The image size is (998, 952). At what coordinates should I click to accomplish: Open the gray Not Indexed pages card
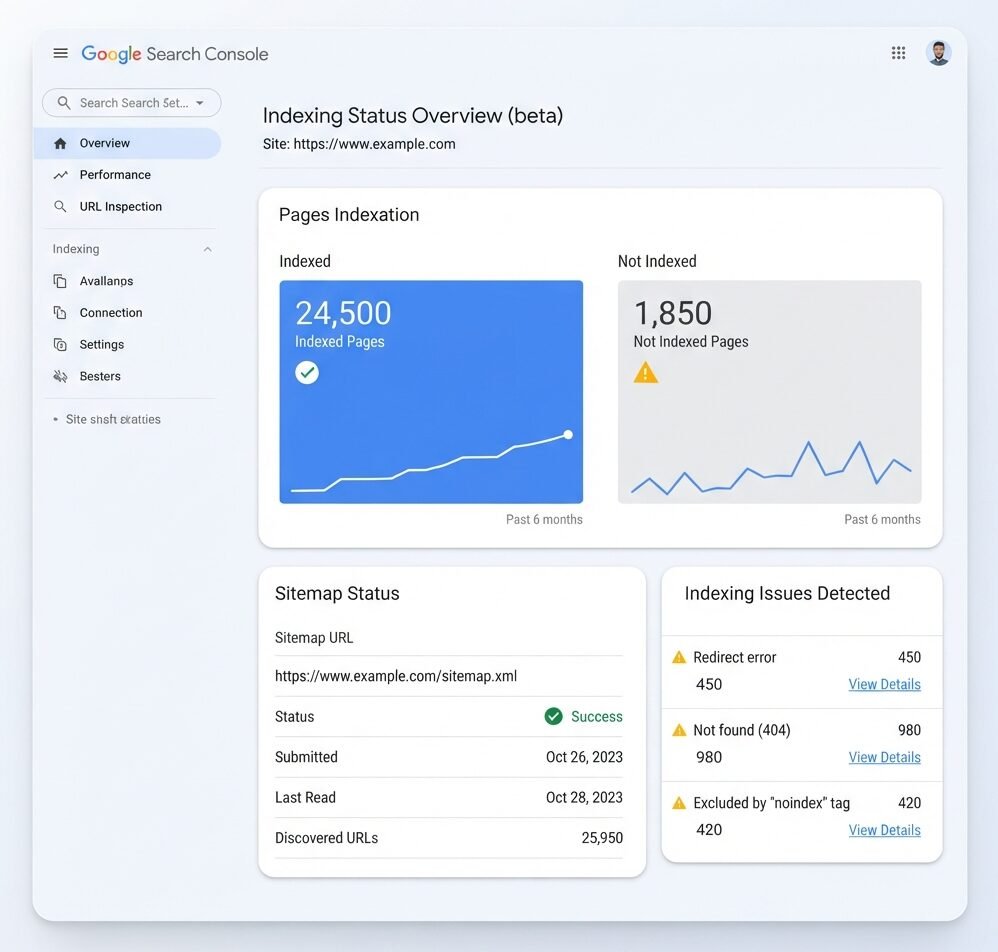point(770,391)
